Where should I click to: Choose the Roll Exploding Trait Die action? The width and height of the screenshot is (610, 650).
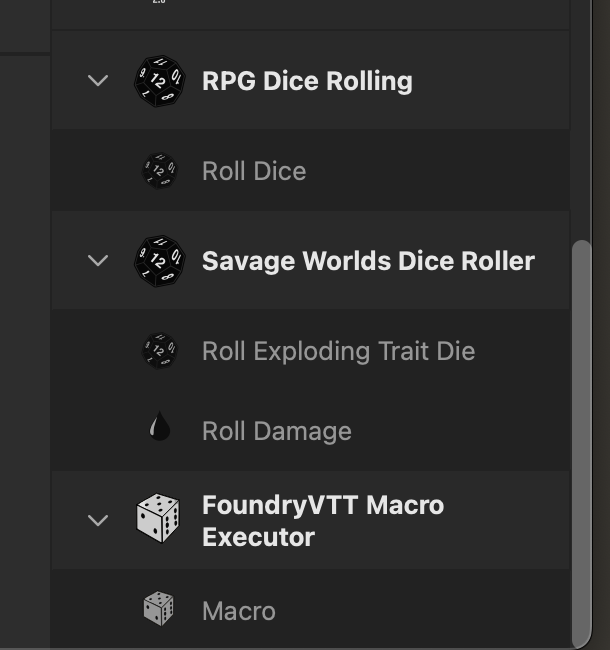[x=311, y=351]
